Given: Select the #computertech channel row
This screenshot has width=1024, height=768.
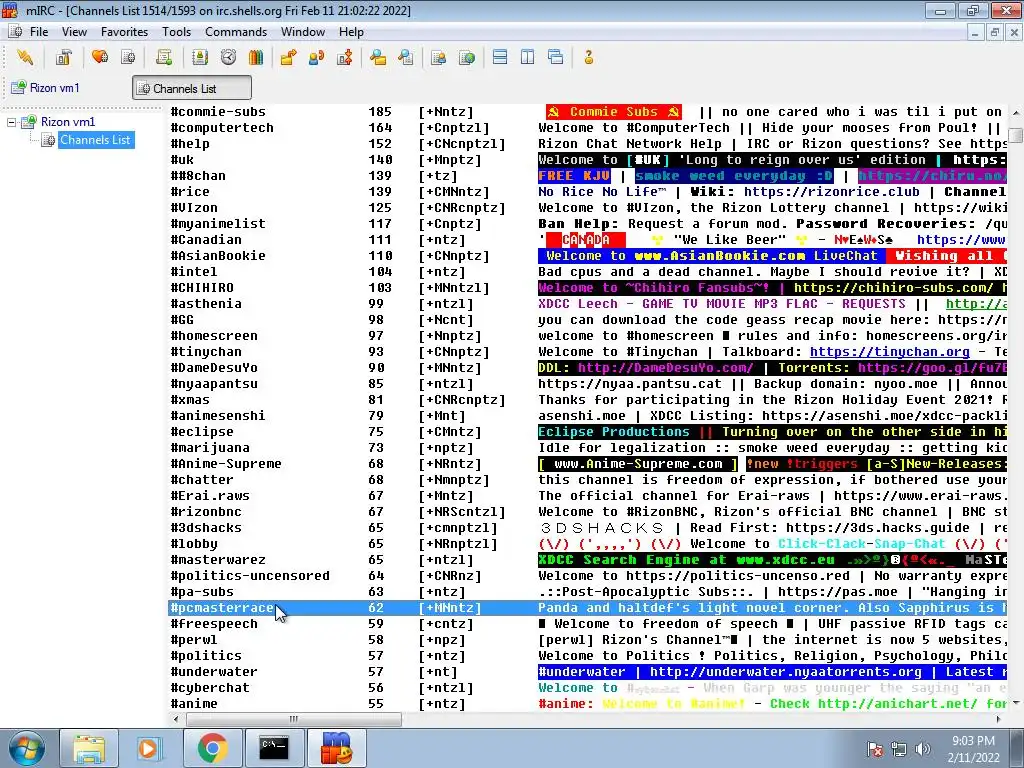Looking at the screenshot, I should 586,128.
